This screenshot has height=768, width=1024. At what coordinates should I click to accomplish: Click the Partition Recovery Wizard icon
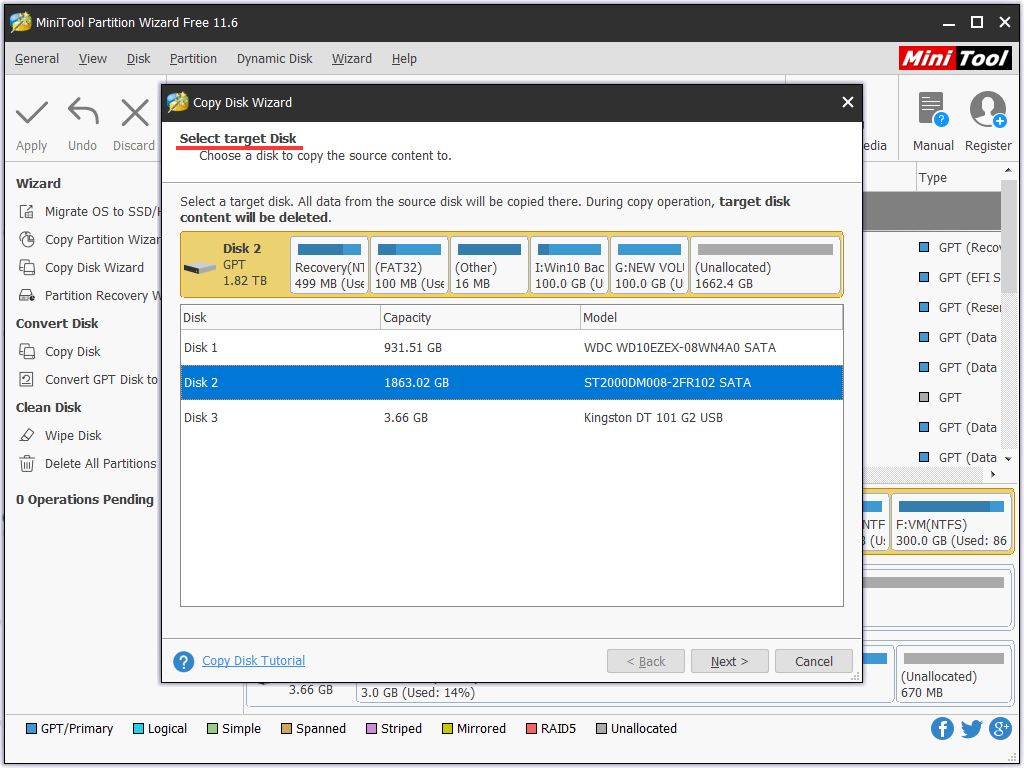(27, 296)
